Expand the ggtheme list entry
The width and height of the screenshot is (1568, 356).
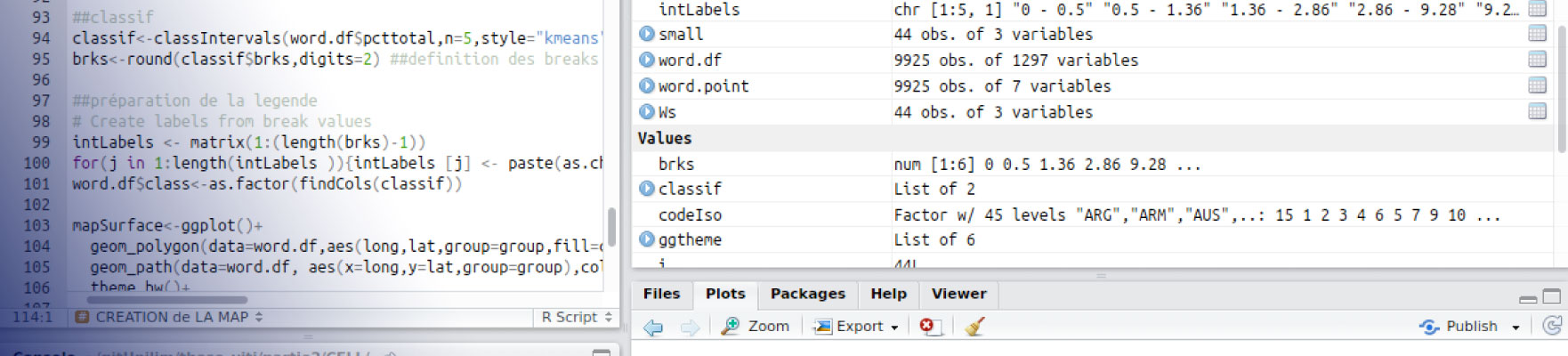pos(647,239)
